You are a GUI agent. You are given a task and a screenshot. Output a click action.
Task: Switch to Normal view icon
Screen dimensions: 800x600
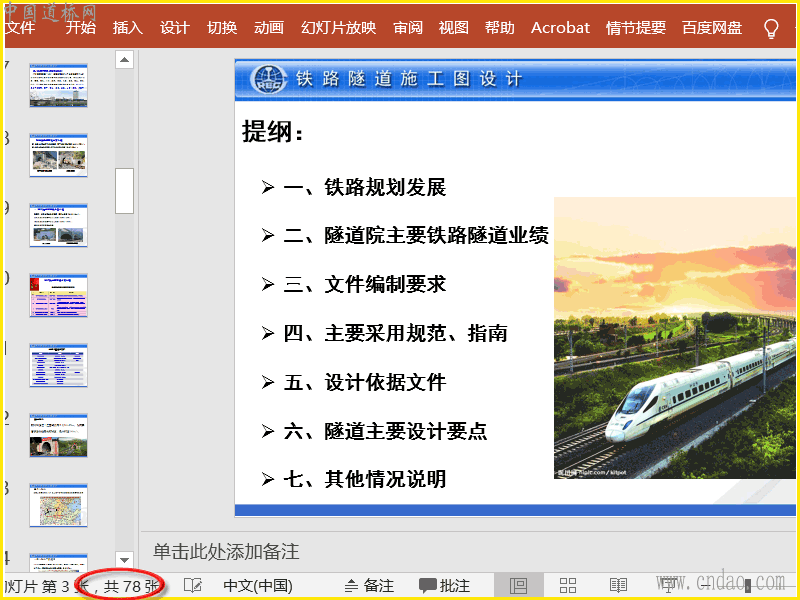click(x=518, y=586)
